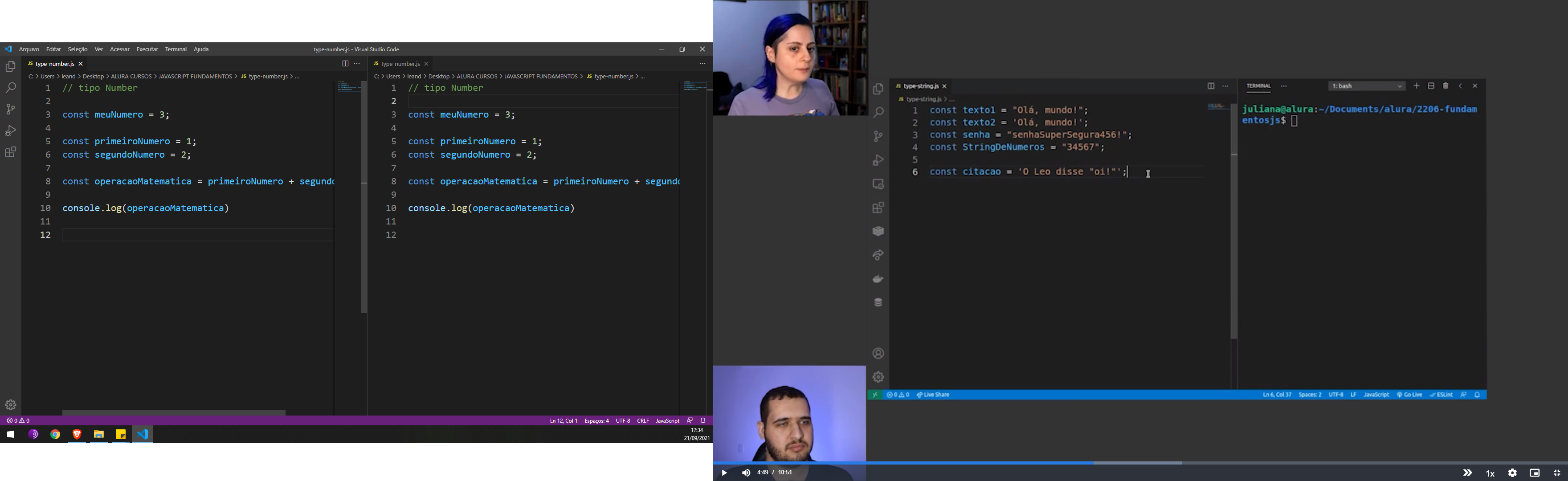This screenshot has height=481, width=1568.
Task: Open File Explorer from taskbar
Action: [98, 434]
